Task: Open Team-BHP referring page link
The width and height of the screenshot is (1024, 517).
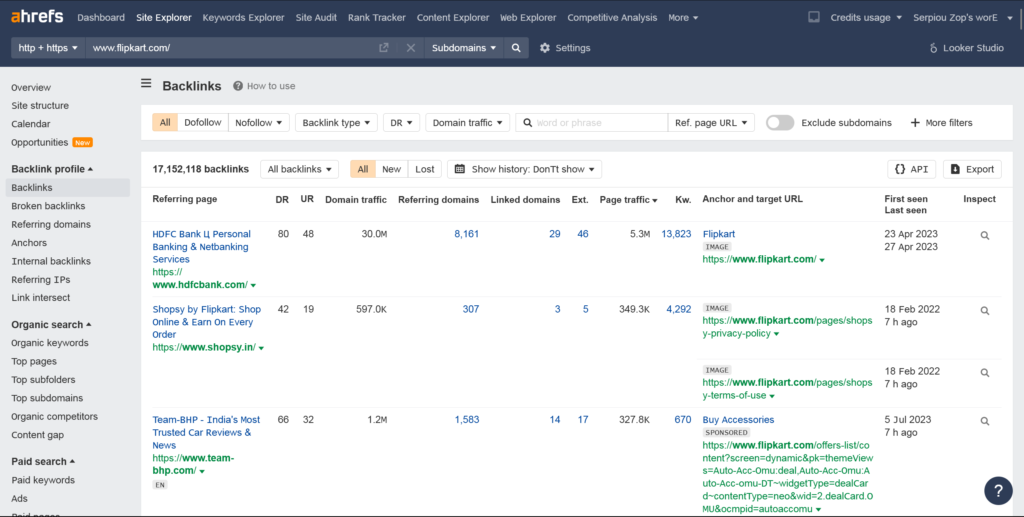Action: point(206,432)
